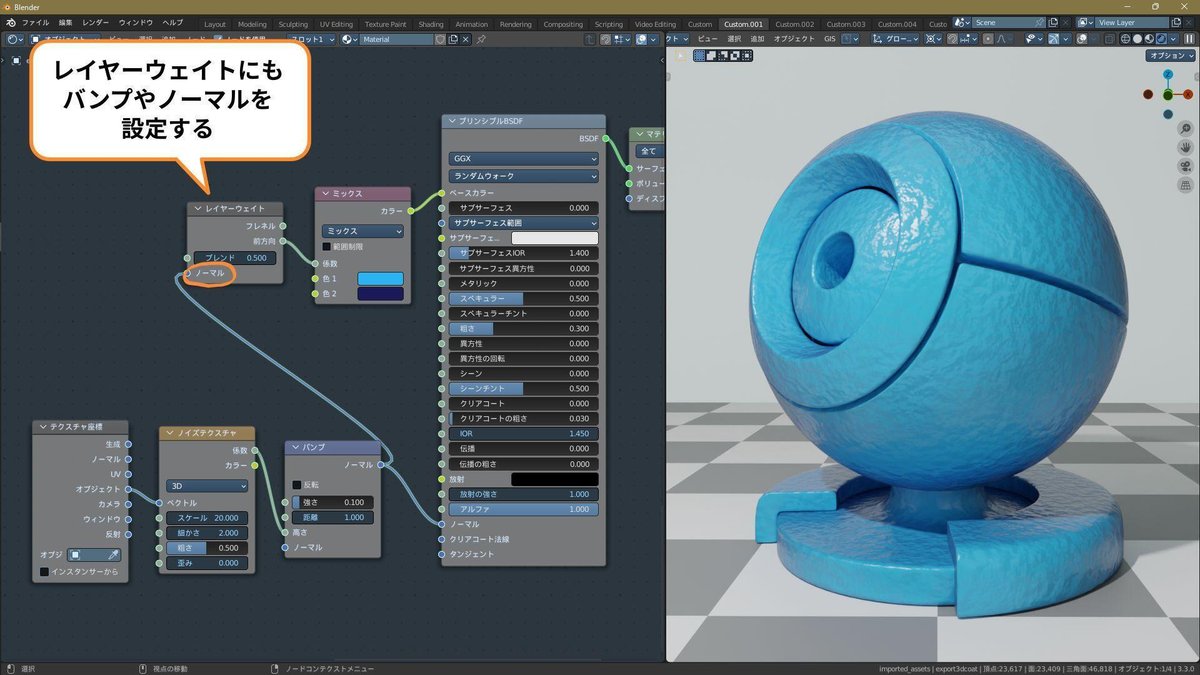Switch to the Sculpting workspace tab

click(293, 23)
